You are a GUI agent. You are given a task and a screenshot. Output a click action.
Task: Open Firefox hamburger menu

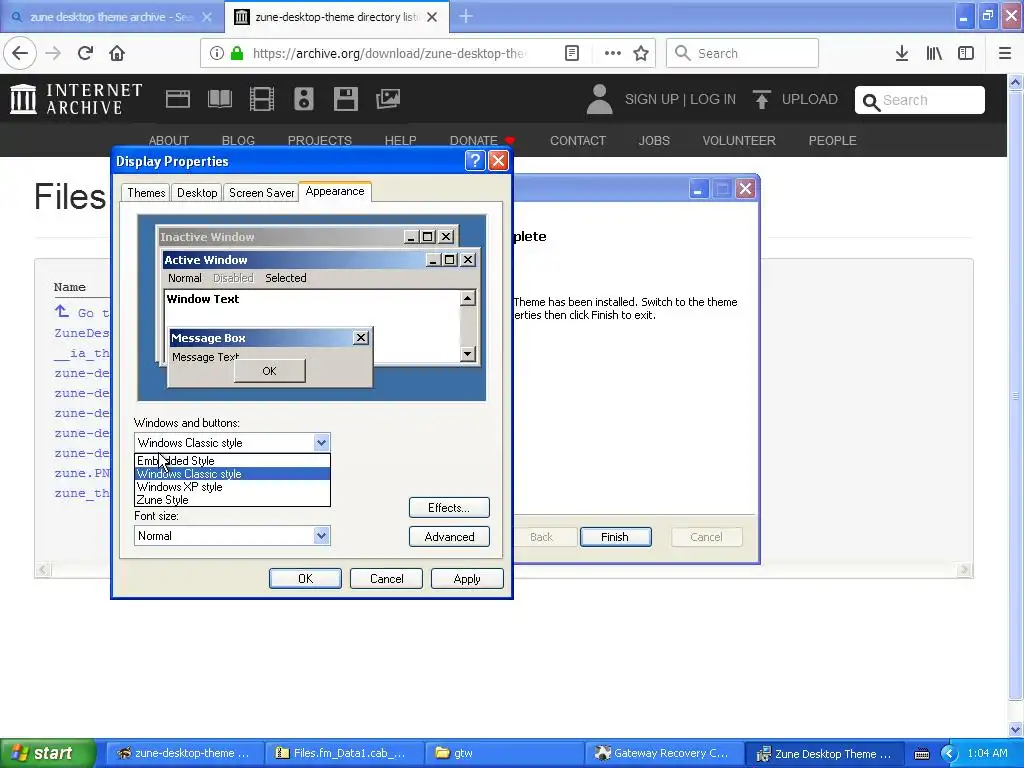point(1004,53)
